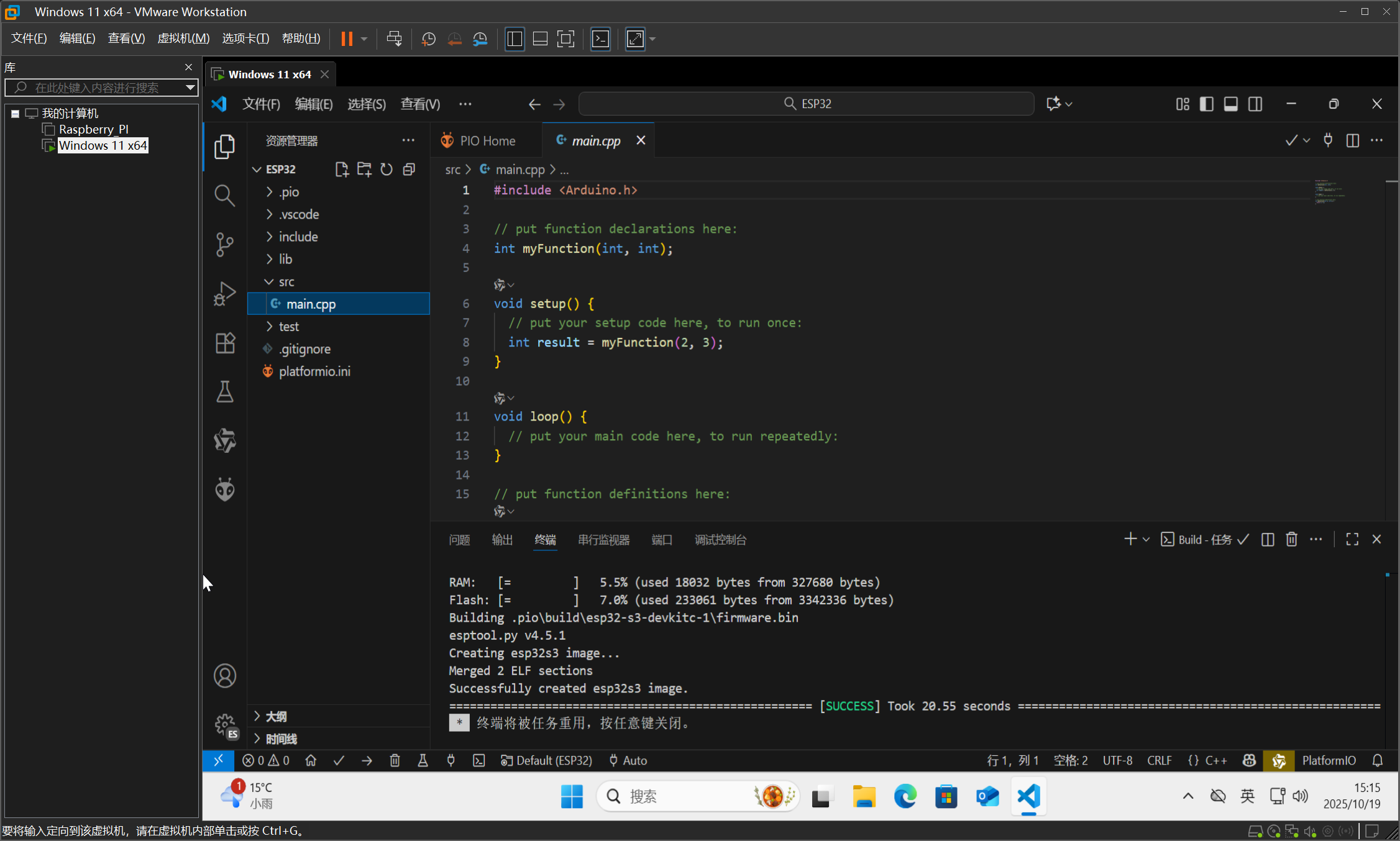This screenshot has height=841, width=1400.
Task: Take a VMware snapshot with the clock-plus icon
Action: coord(428,39)
